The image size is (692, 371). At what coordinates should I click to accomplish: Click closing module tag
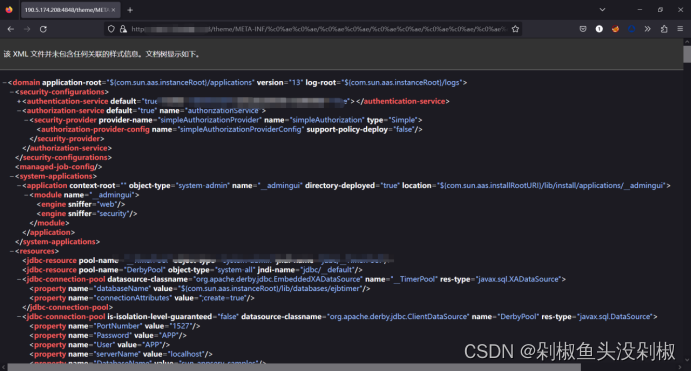click(x=49, y=223)
